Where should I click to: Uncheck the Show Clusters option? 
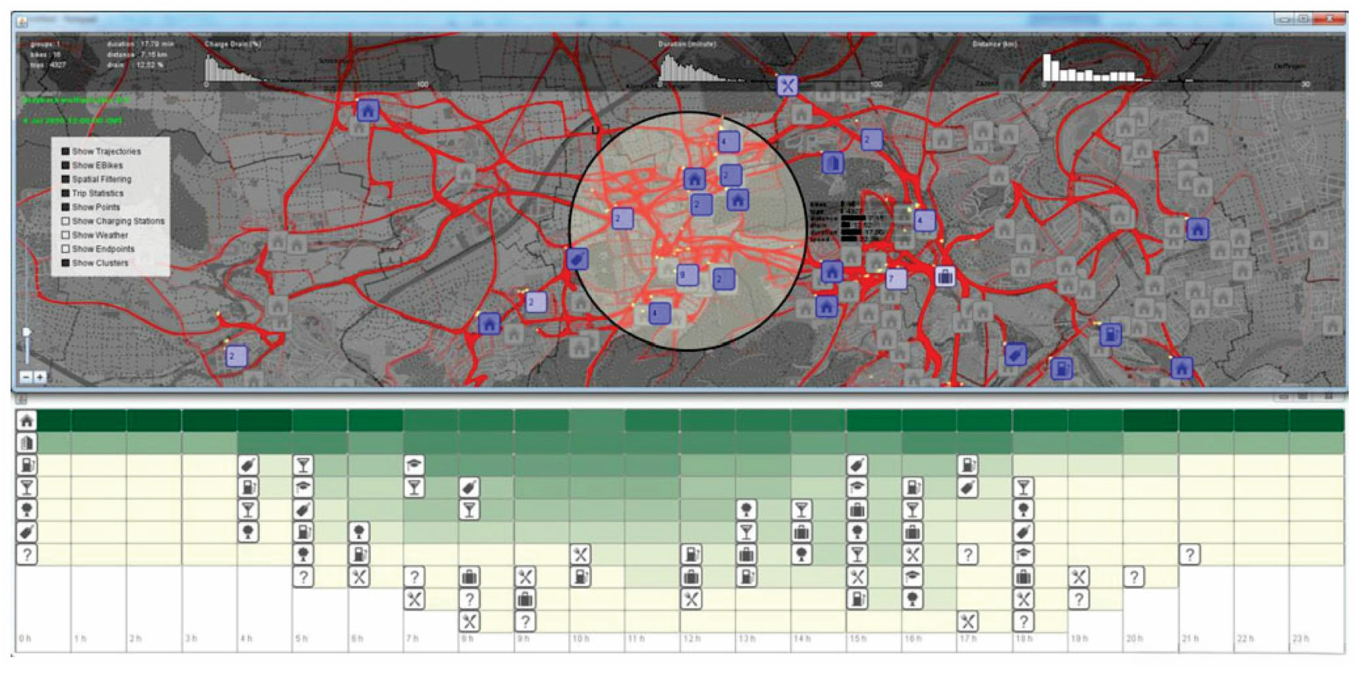66,263
